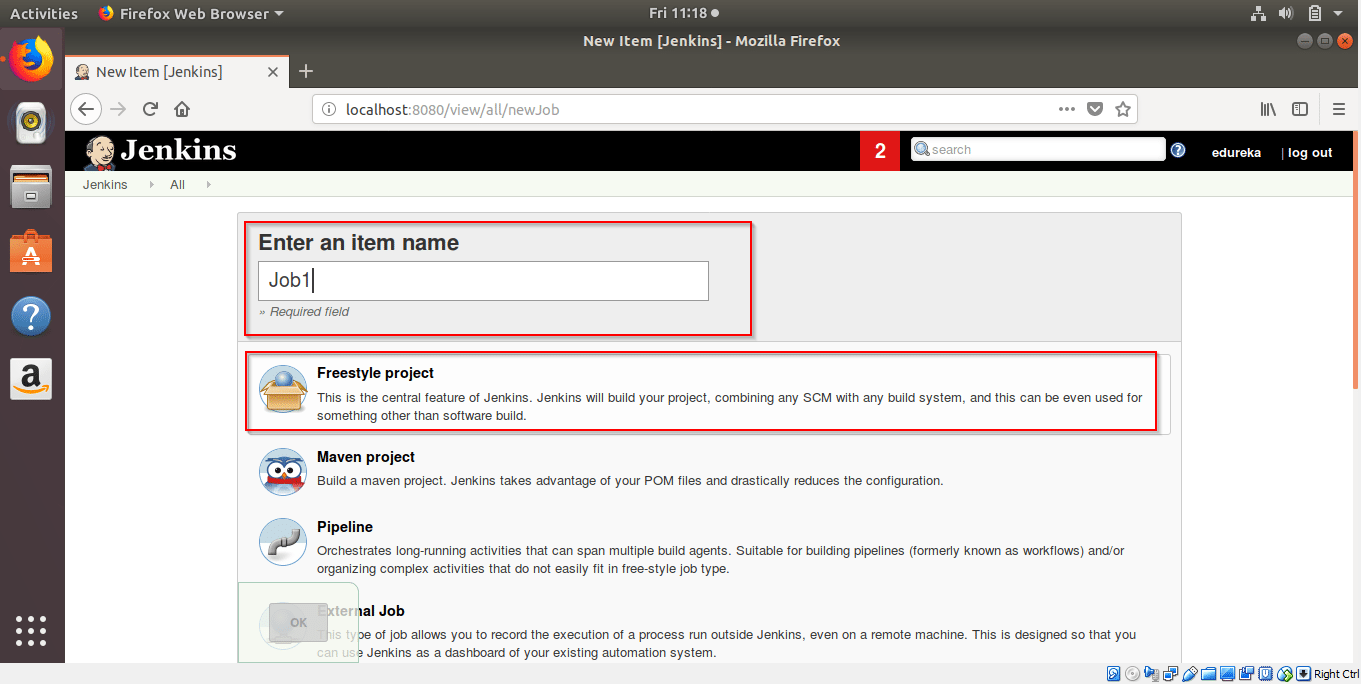Switch to the New Item [Jenkins] tab
Viewport: 1361px width, 684px height.
point(160,71)
